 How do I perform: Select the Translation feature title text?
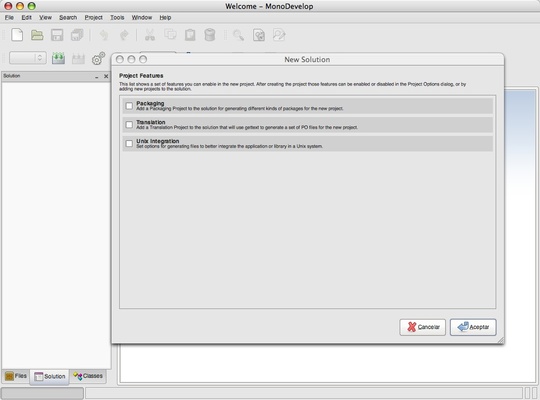151,122
